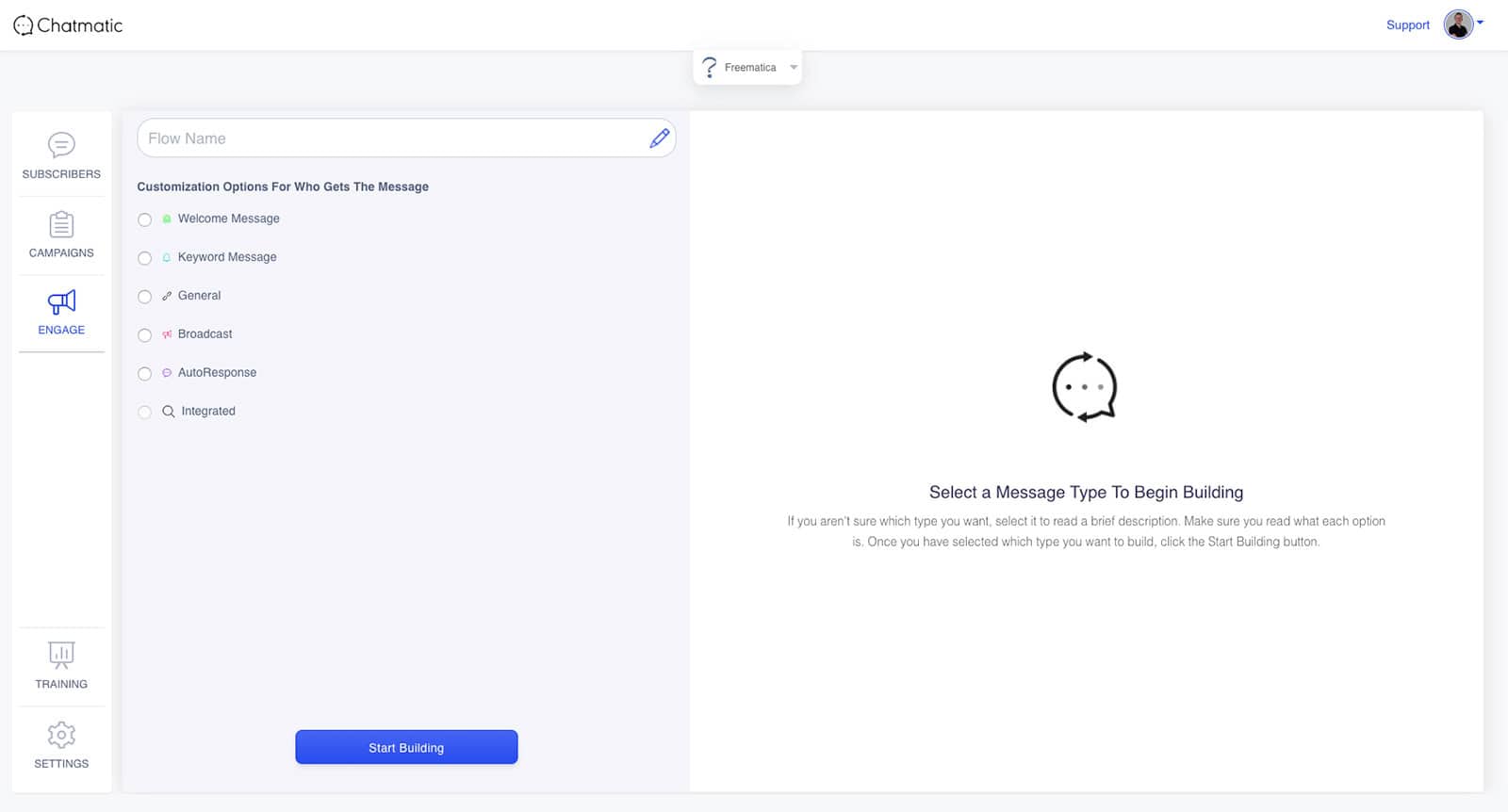Click the Broadcast megaphone icon
Image resolution: width=1508 pixels, height=812 pixels.
point(167,334)
